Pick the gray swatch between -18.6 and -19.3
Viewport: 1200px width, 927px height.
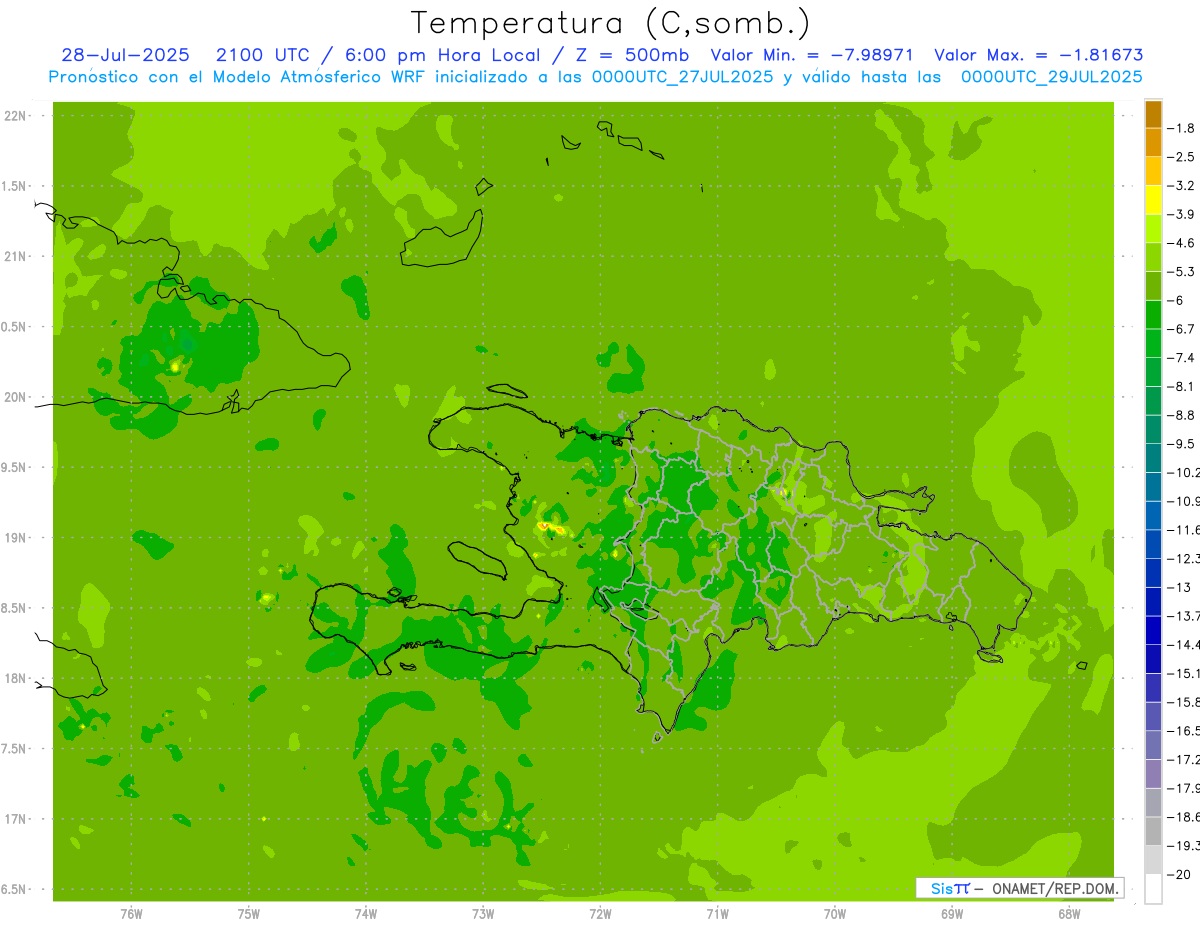(x=1153, y=832)
